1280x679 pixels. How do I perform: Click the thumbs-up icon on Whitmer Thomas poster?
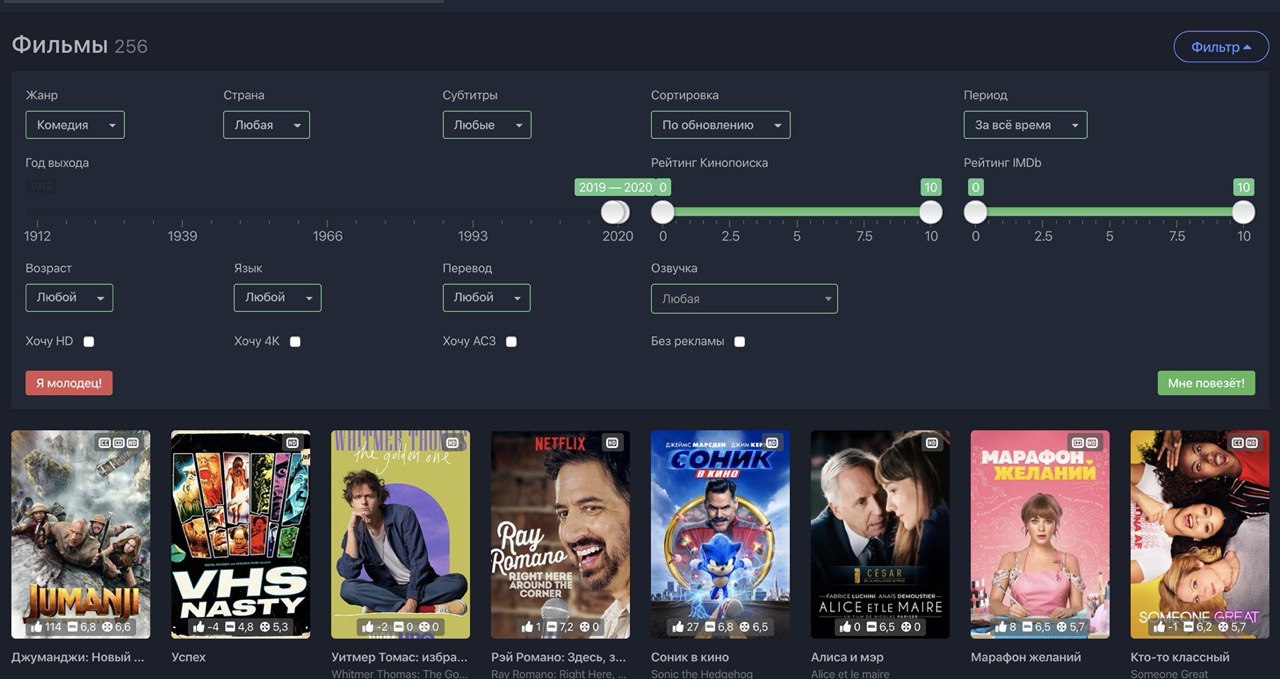[x=368, y=627]
